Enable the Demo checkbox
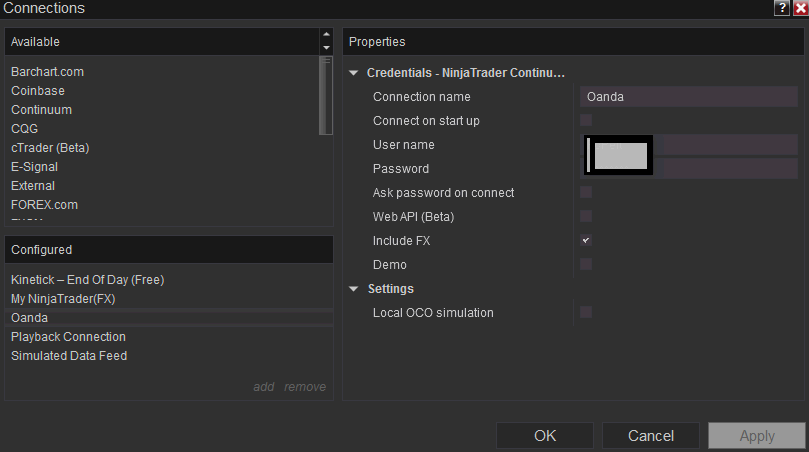 point(586,264)
